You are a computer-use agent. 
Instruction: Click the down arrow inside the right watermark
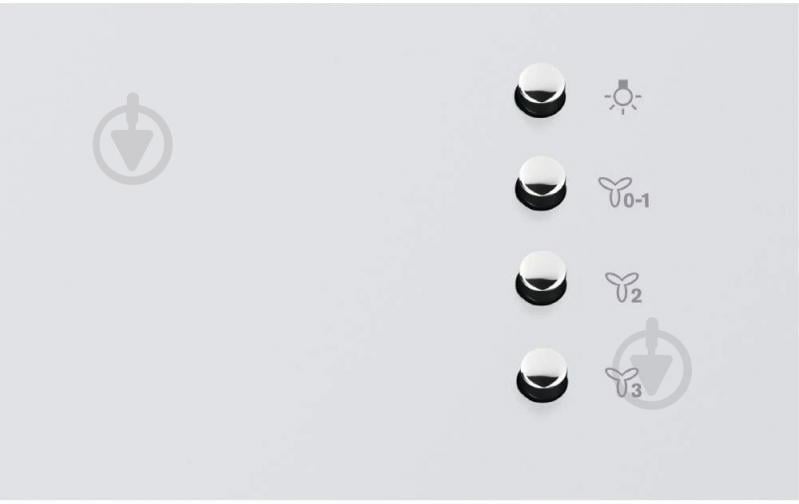(x=652, y=374)
